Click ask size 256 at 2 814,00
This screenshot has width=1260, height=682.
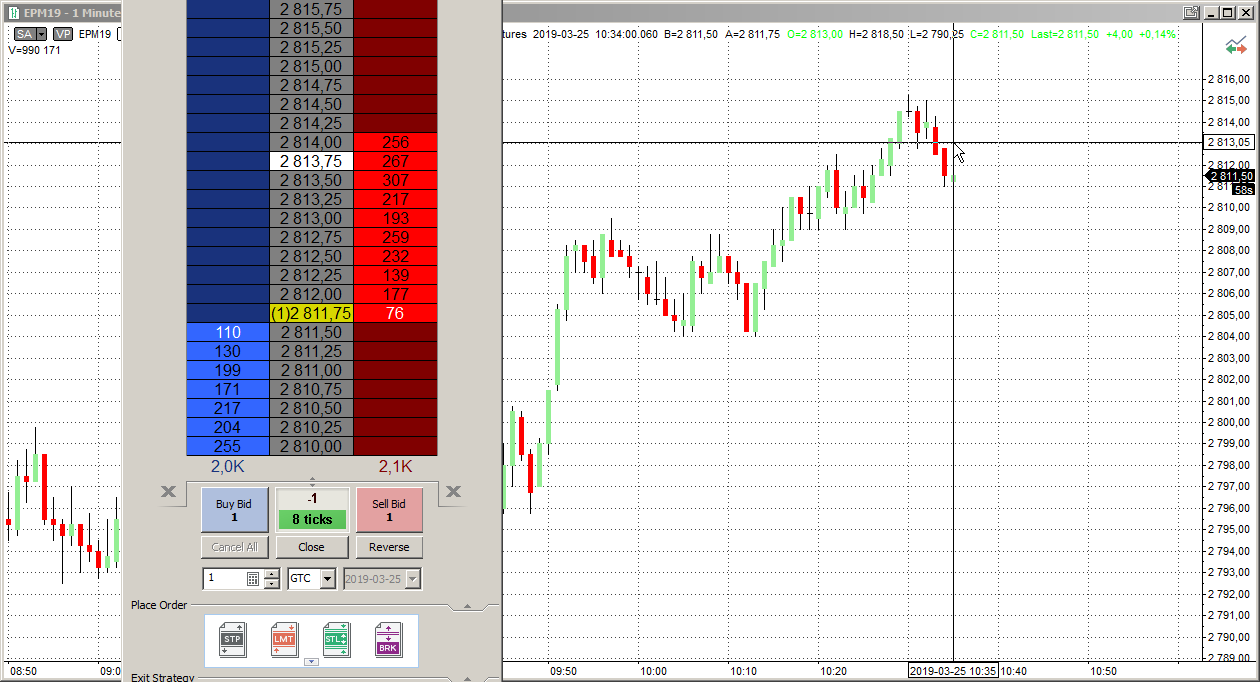tap(396, 142)
